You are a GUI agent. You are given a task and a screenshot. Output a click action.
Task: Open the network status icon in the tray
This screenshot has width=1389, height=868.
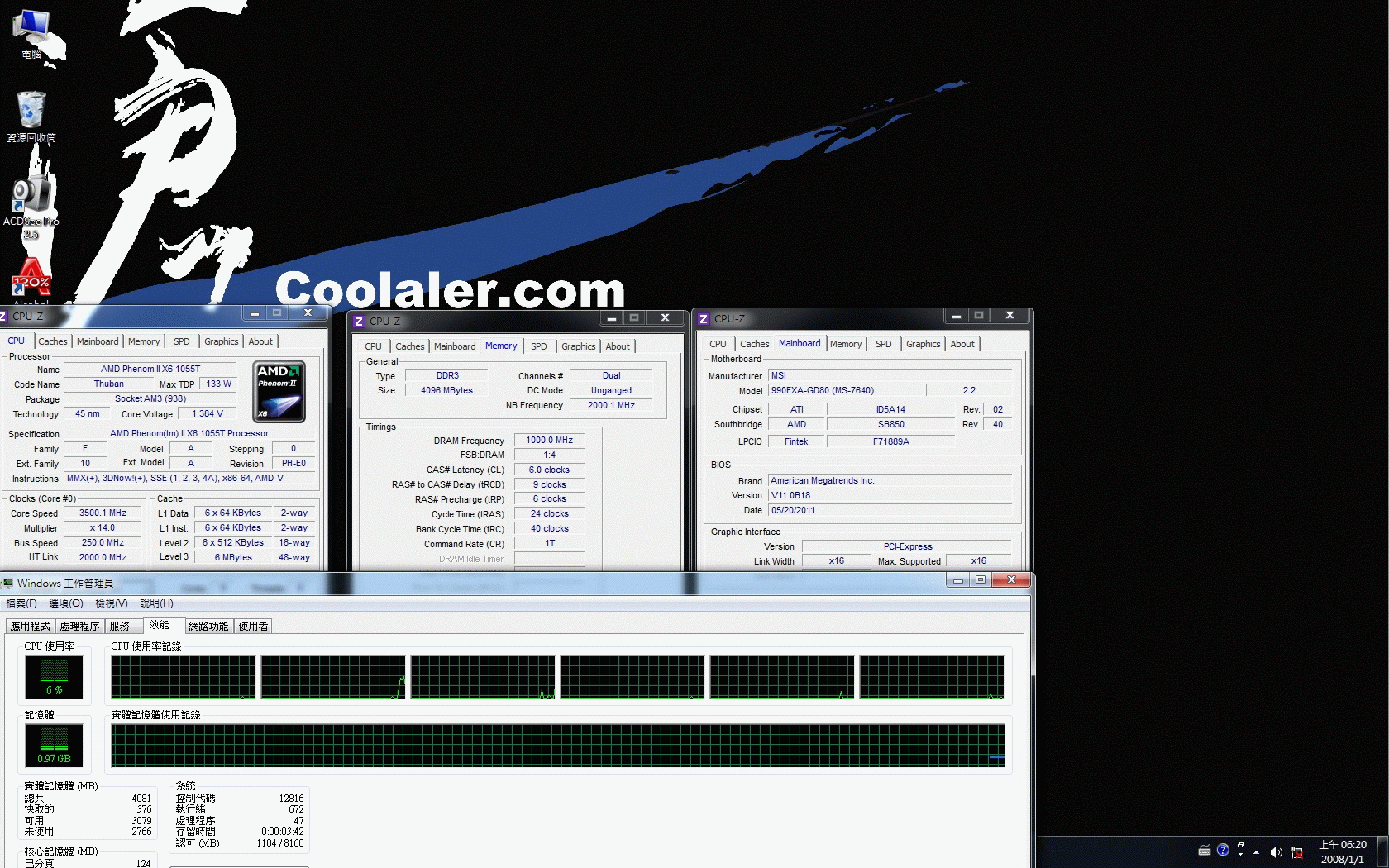(x=1296, y=851)
